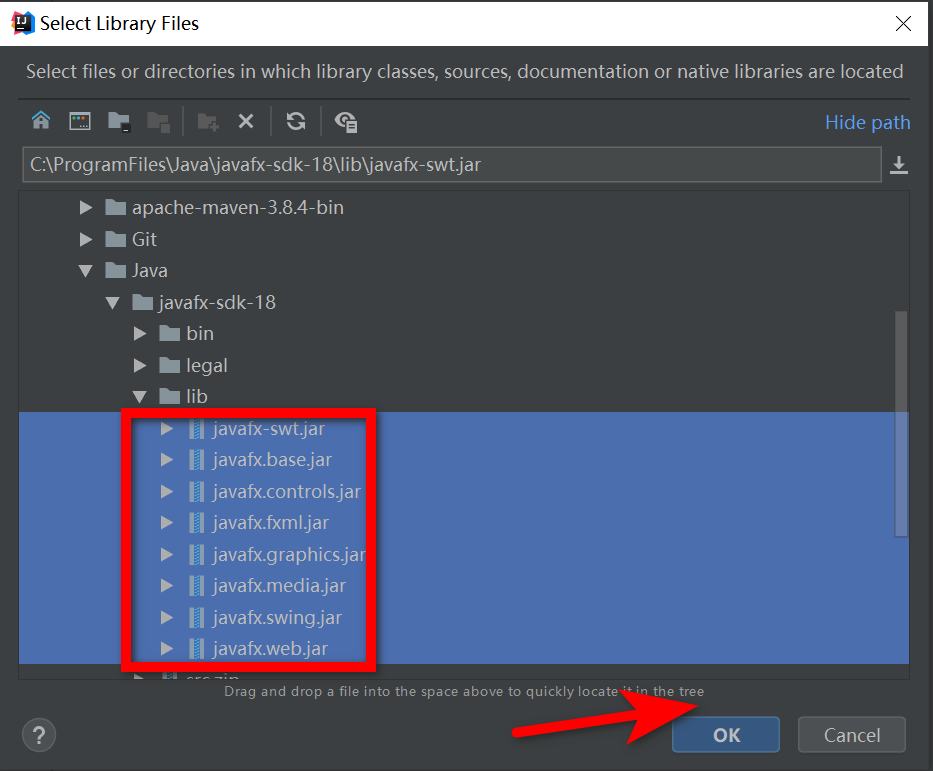Viewport: 933px width, 771px height.
Task: Expand the javafx.web.jar archive
Action: (167, 648)
